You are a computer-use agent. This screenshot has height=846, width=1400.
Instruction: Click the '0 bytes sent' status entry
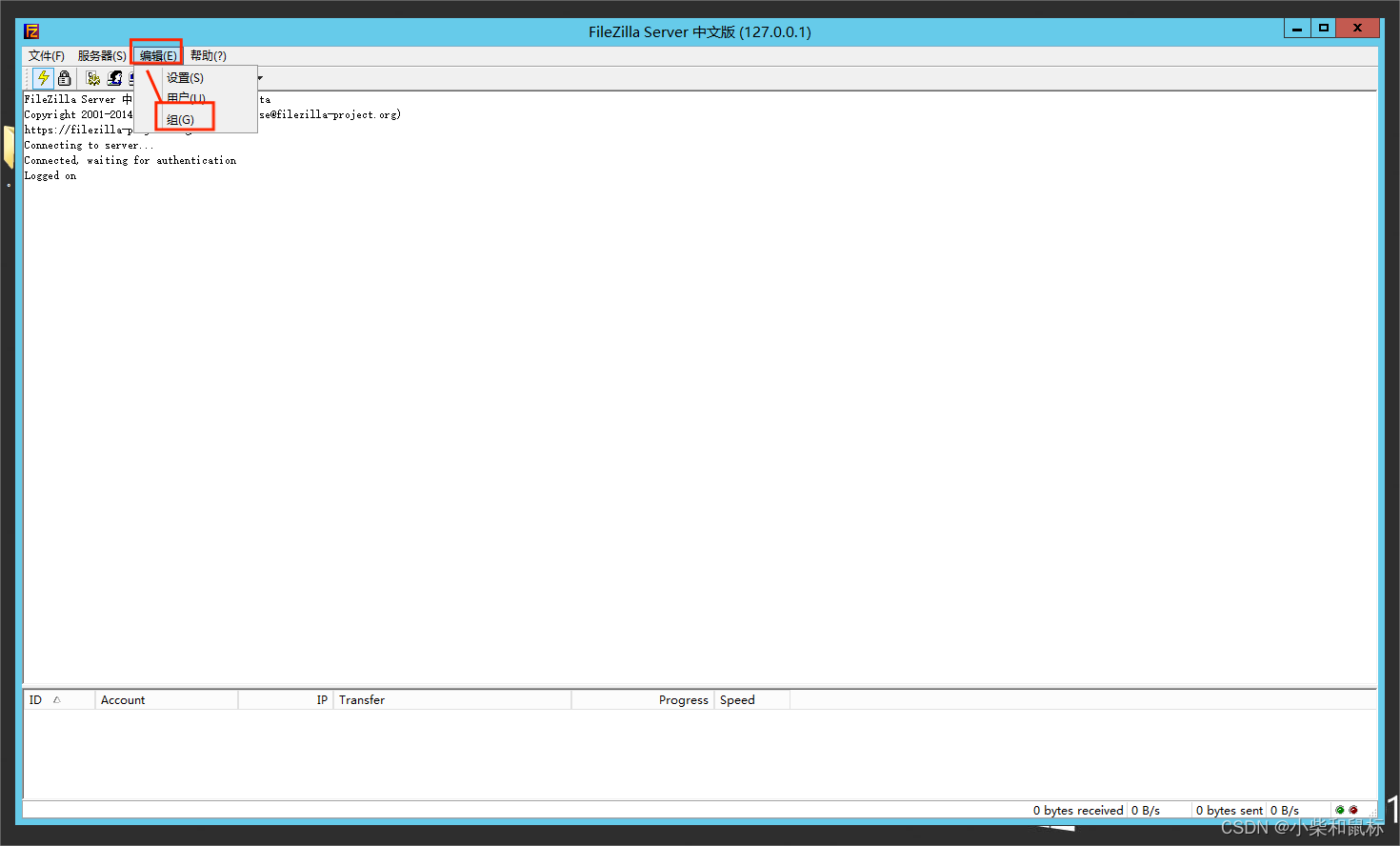[1230, 810]
